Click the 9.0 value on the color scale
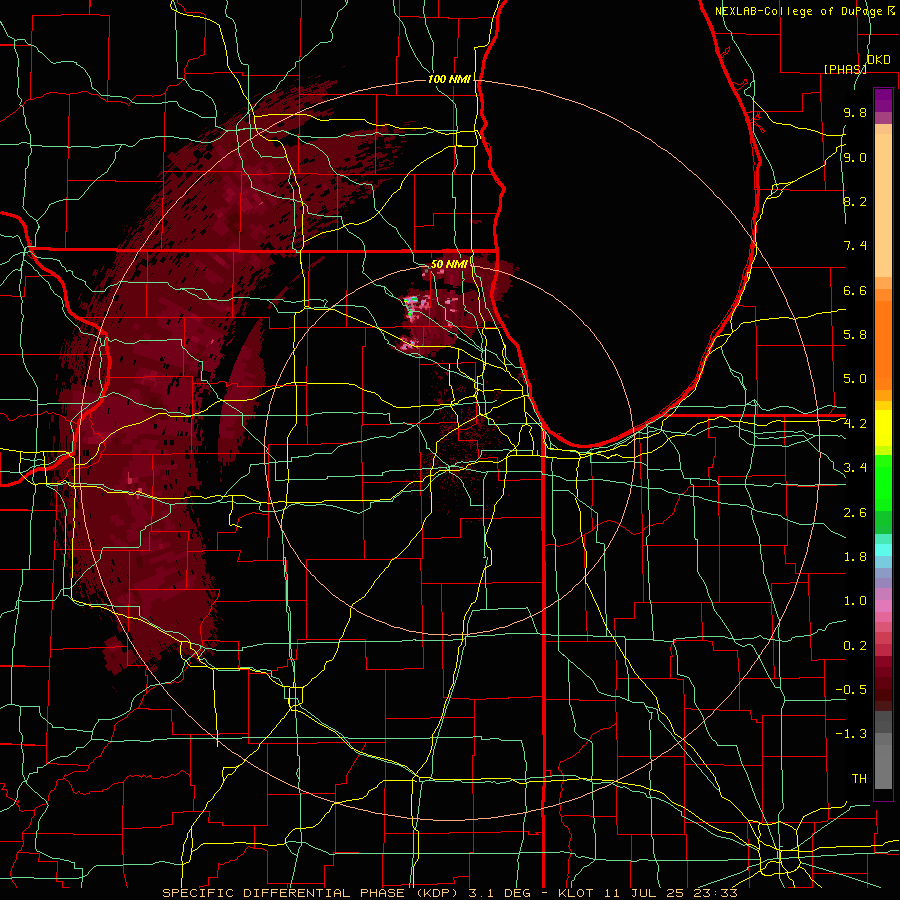 point(855,157)
